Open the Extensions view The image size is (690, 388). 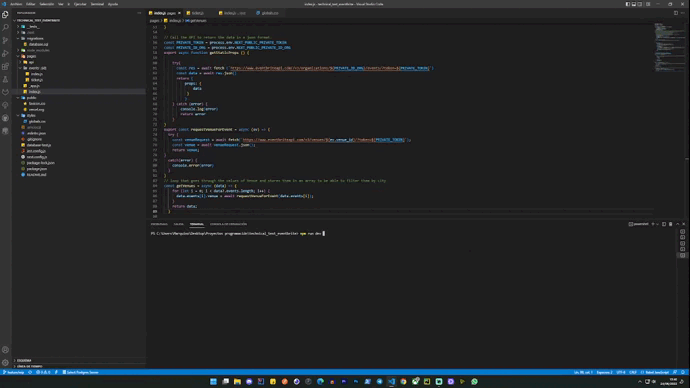(x=5, y=66)
